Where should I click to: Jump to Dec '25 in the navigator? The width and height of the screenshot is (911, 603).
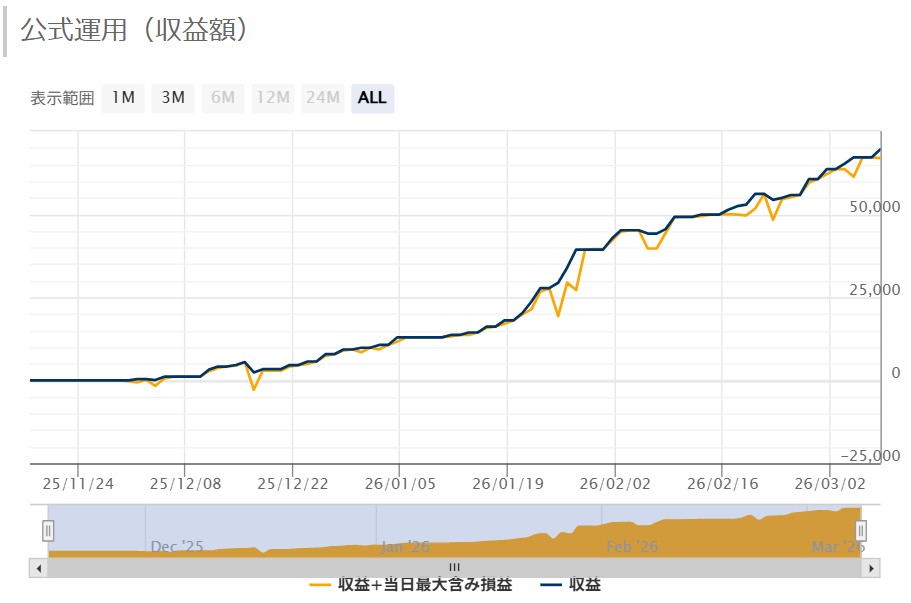point(177,547)
